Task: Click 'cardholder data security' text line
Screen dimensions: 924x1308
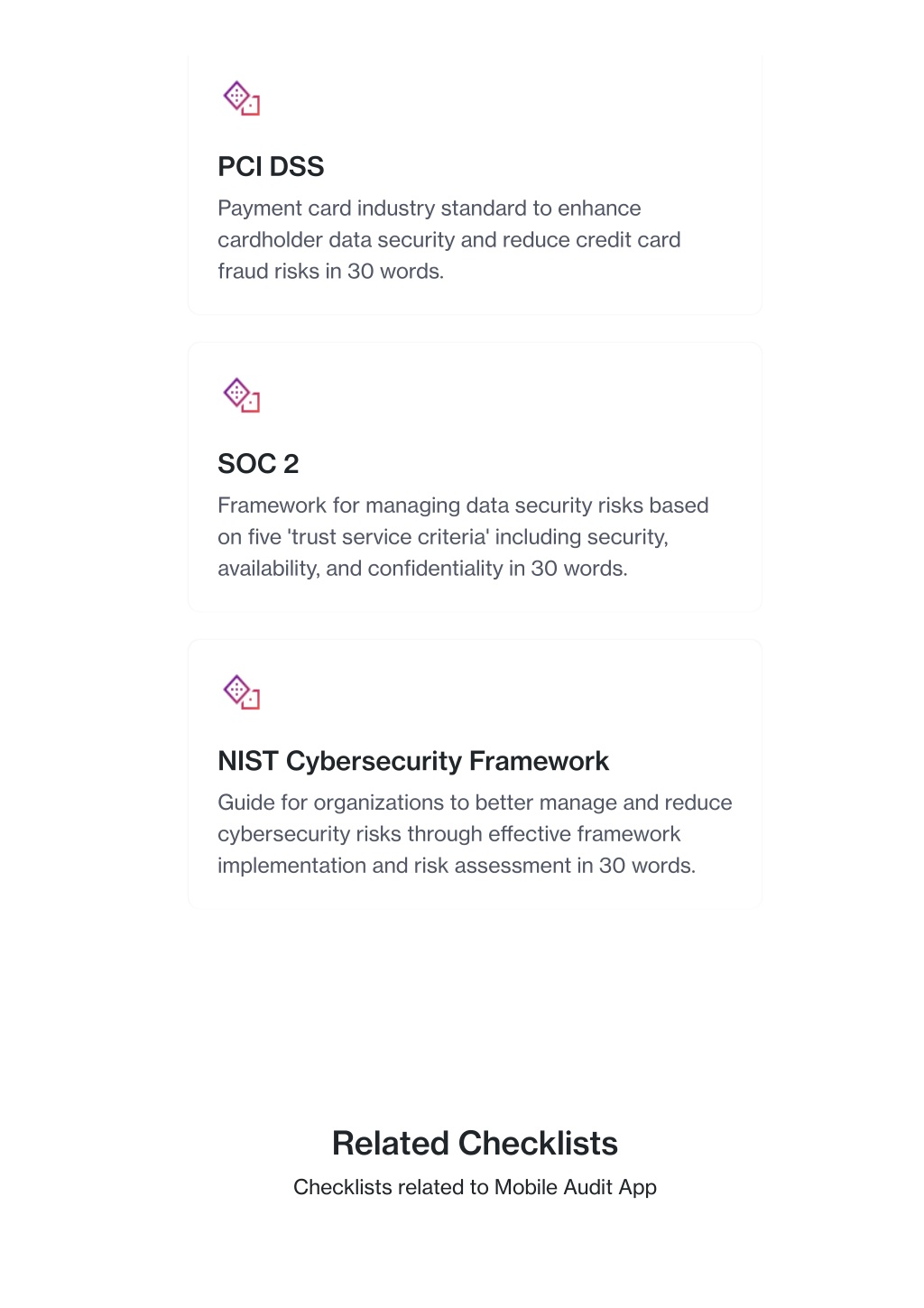Action: (x=449, y=240)
